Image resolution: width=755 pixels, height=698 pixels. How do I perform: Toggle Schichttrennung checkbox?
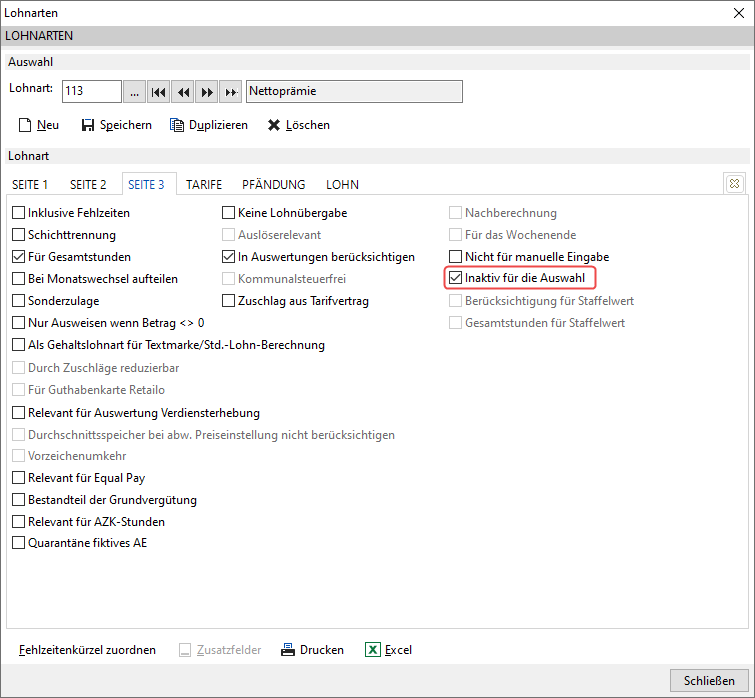tap(18, 235)
